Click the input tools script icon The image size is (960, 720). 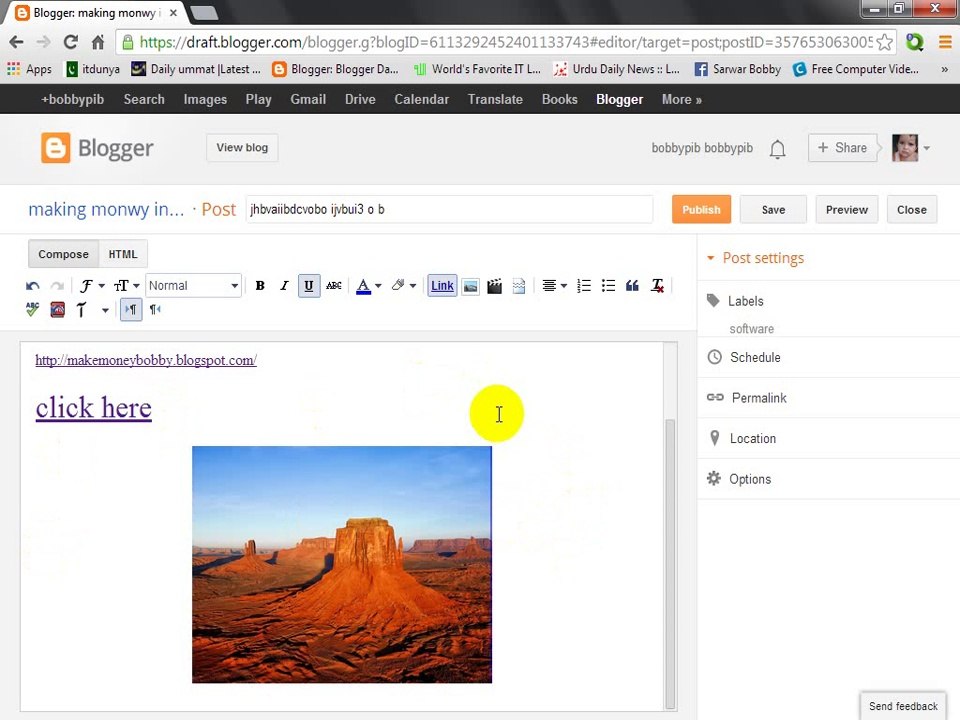81,310
